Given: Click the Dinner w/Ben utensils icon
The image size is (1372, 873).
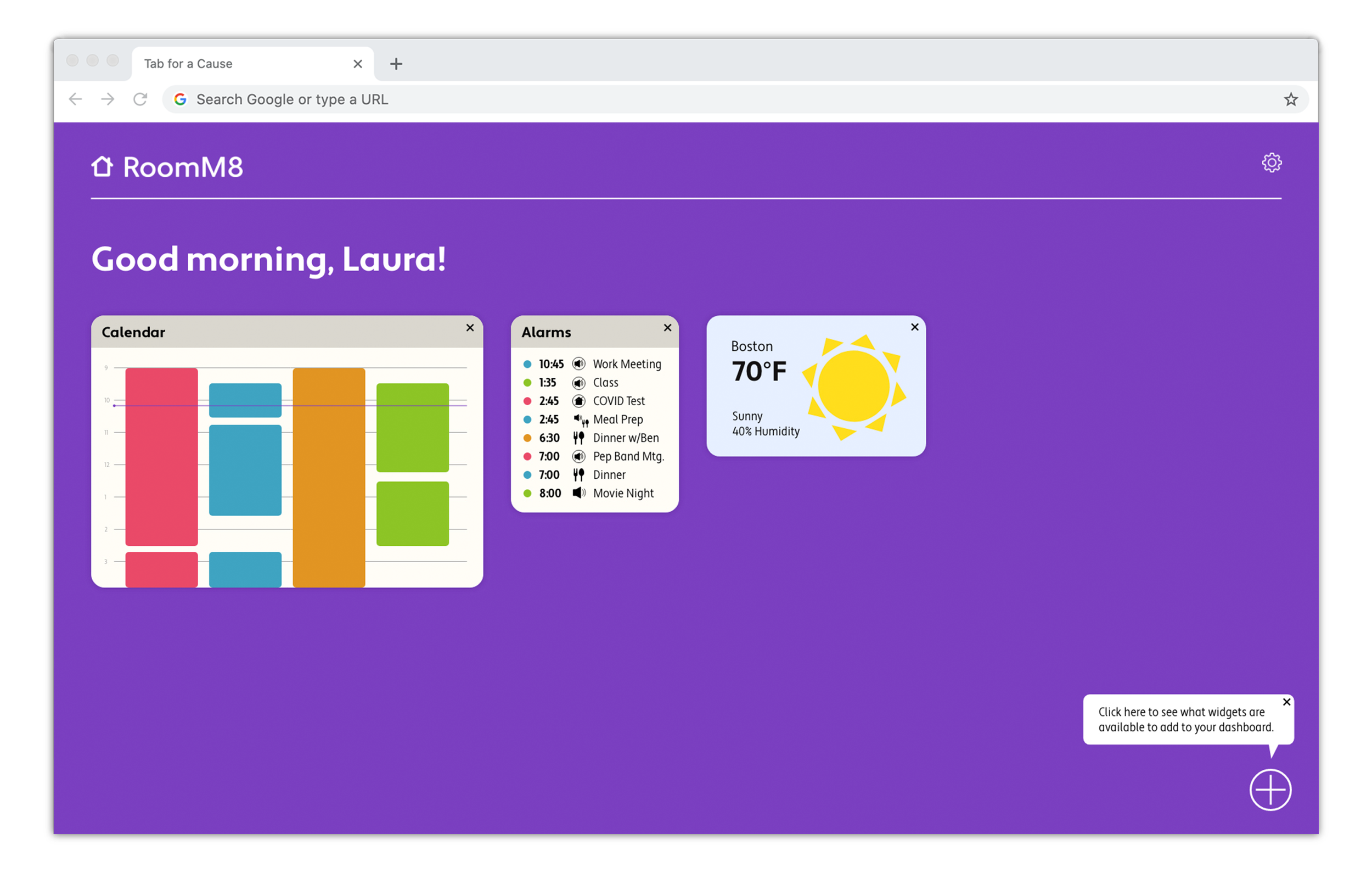Looking at the screenshot, I should [x=581, y=437].
